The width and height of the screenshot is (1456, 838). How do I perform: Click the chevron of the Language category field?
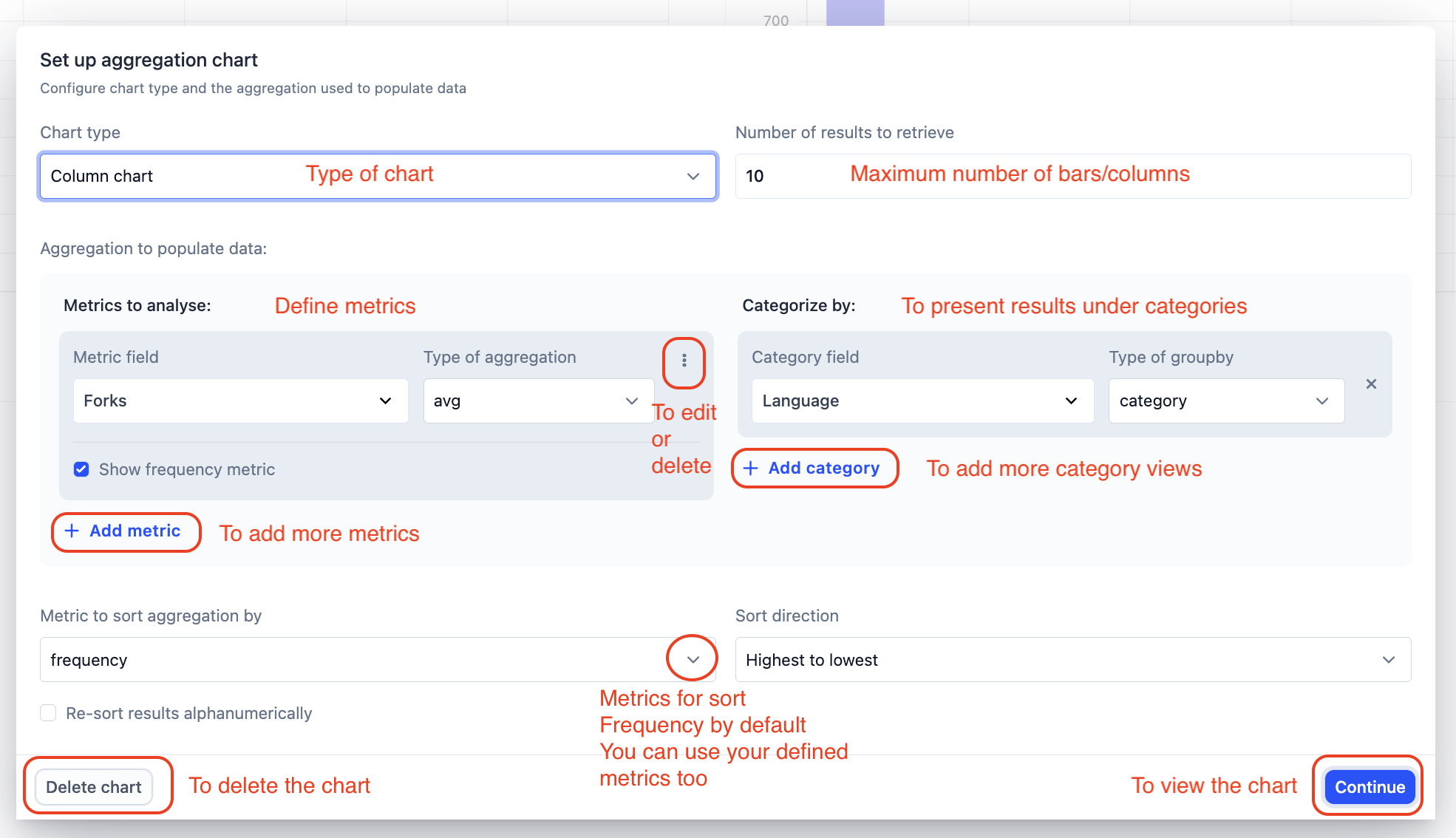point(1071,401)
